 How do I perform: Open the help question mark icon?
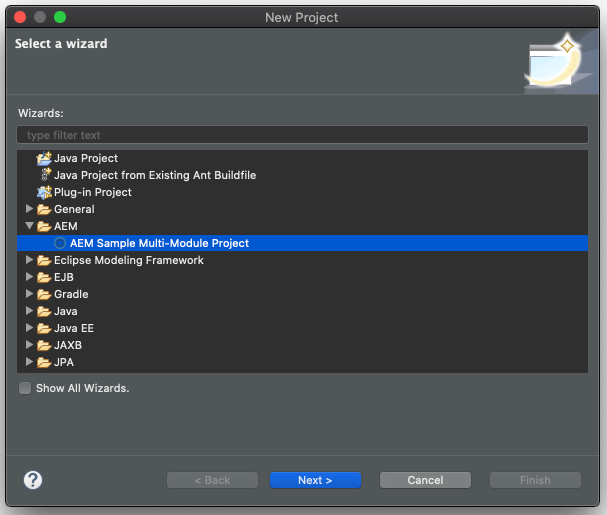[33, 480]
